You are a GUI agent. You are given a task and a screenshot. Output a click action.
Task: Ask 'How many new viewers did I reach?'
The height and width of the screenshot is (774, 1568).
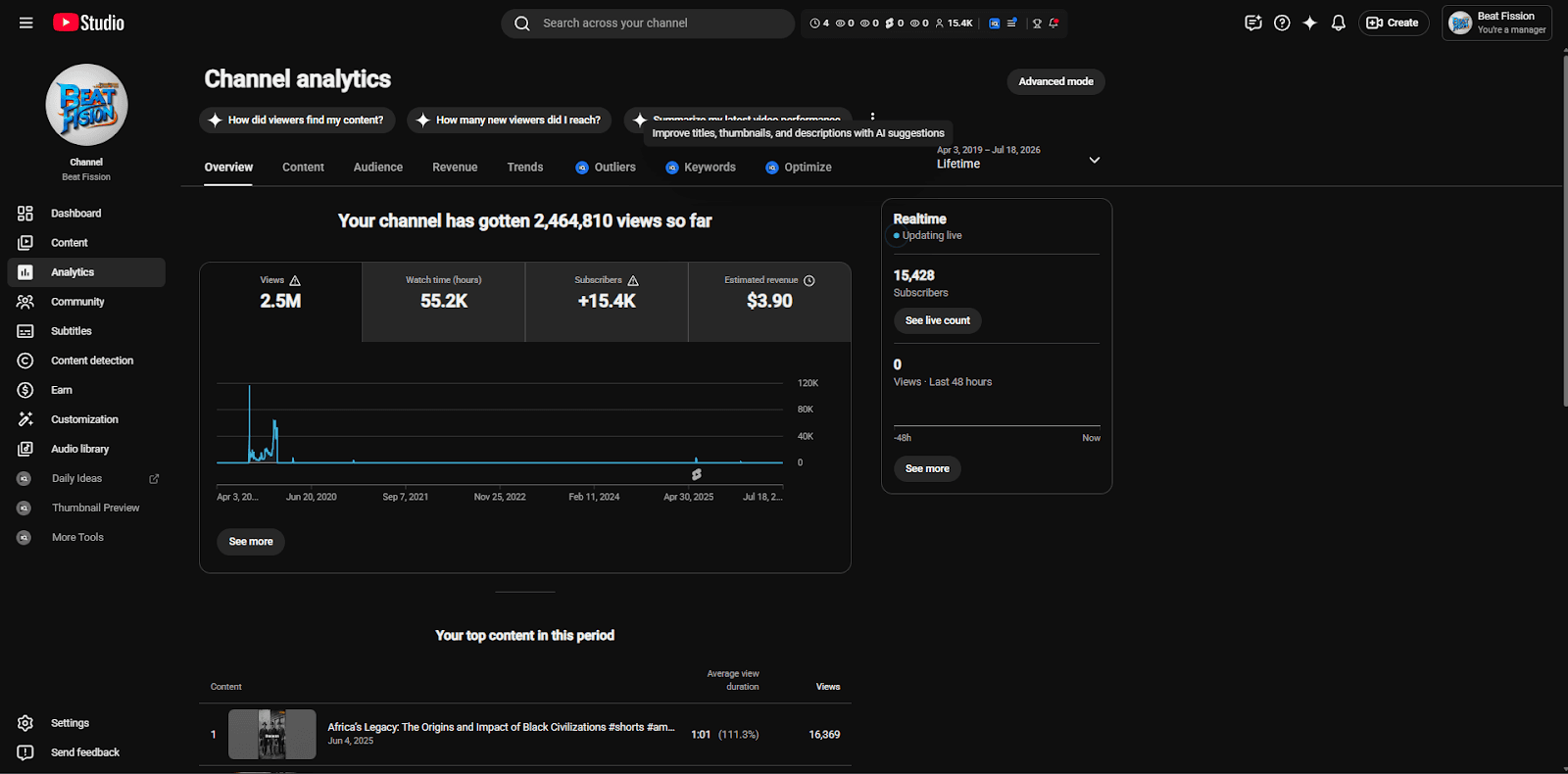pyautogui.click(x=510, y=121)
